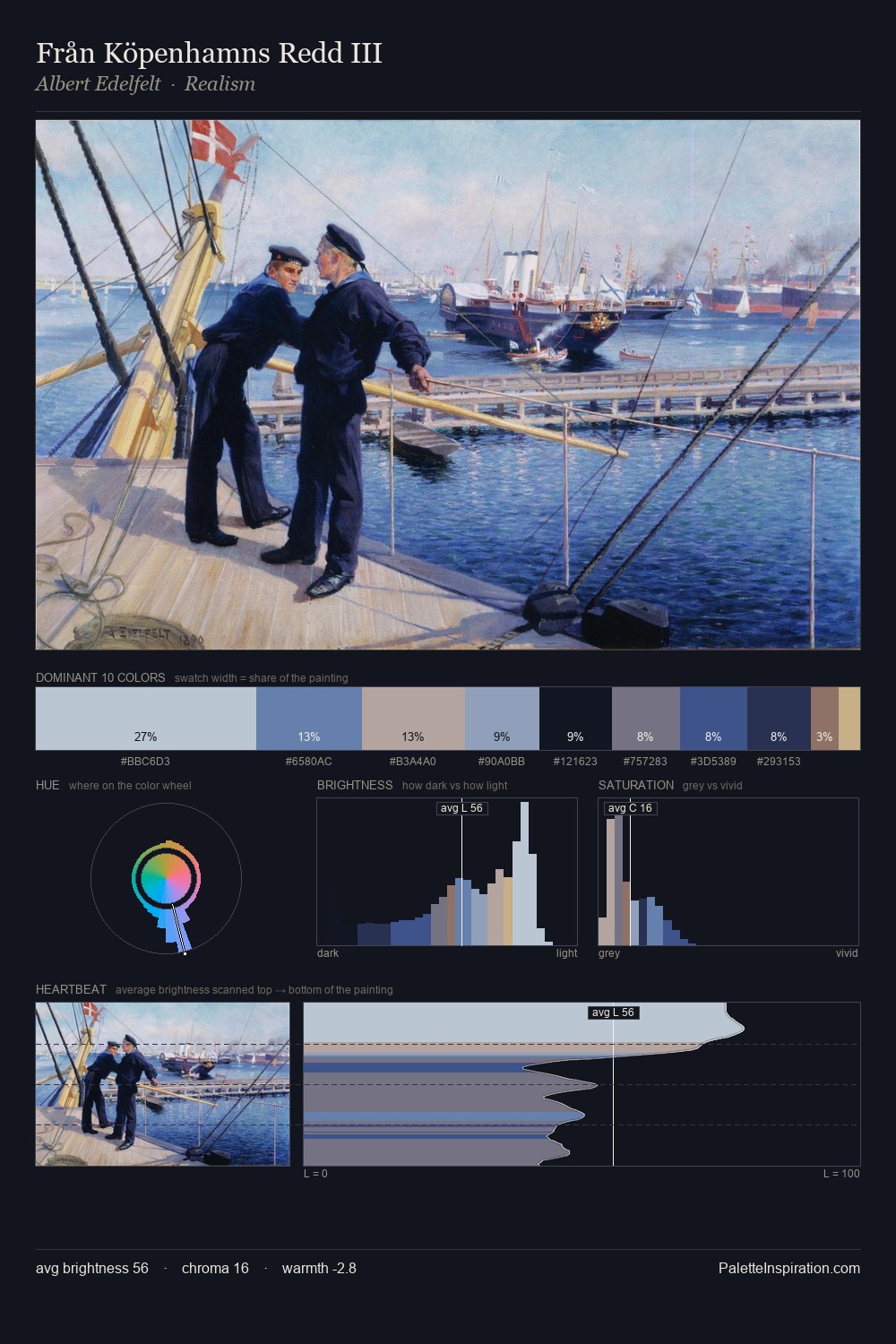Select the #121623 near-black swatch

click(575, 719)
